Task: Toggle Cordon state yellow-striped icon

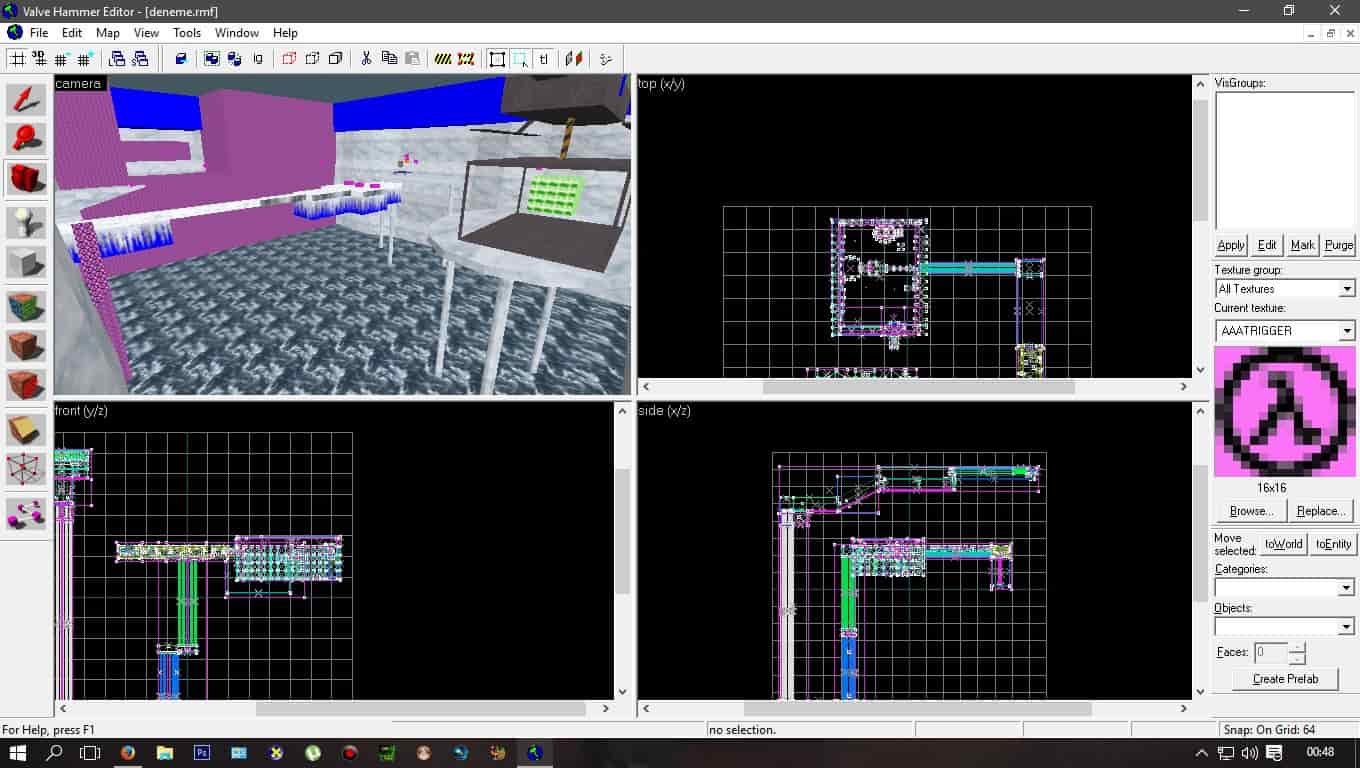Action: click(x=443, y=59)
